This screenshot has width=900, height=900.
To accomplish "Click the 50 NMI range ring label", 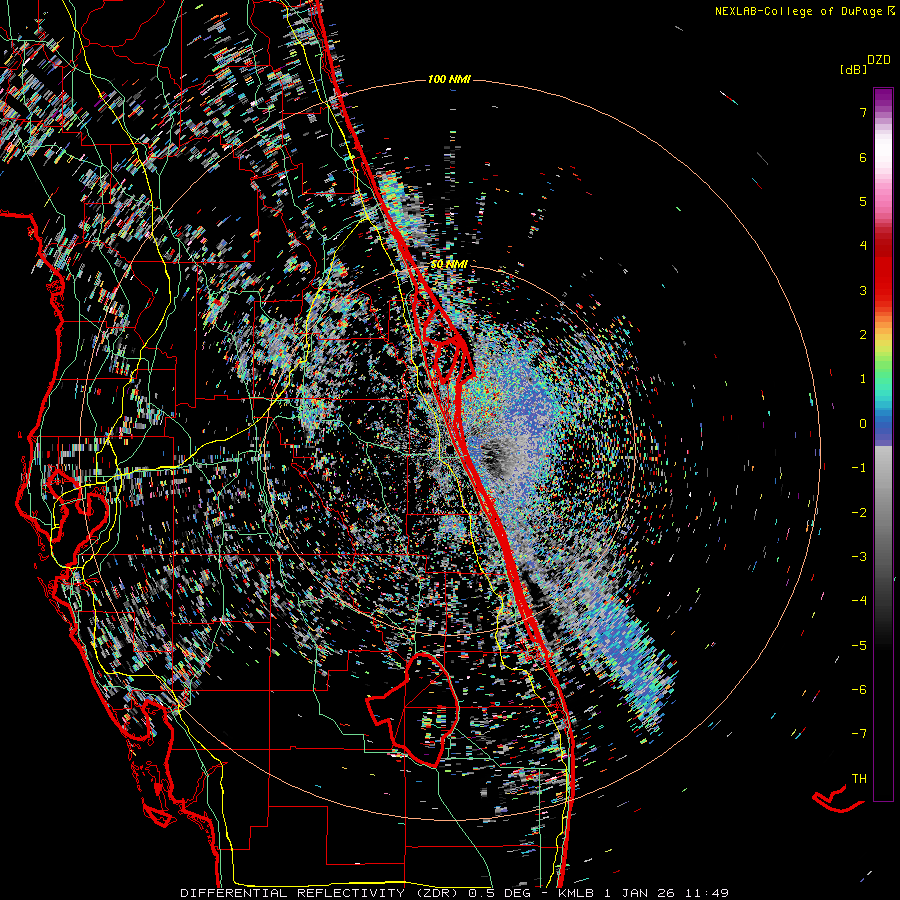I will 449,264.
